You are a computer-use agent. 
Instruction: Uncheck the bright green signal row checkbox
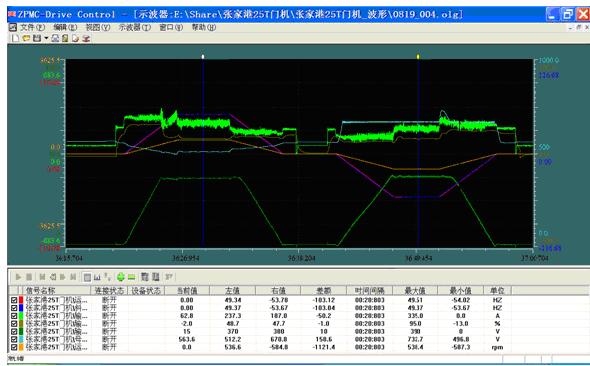(14, 316)
